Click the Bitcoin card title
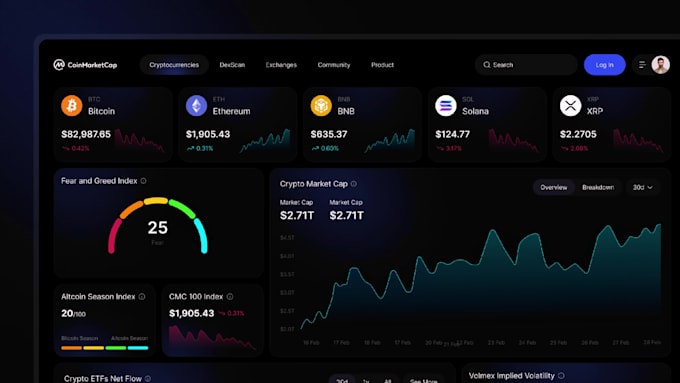Viewport: 680px width, 383px height. (x=101, y=111)
